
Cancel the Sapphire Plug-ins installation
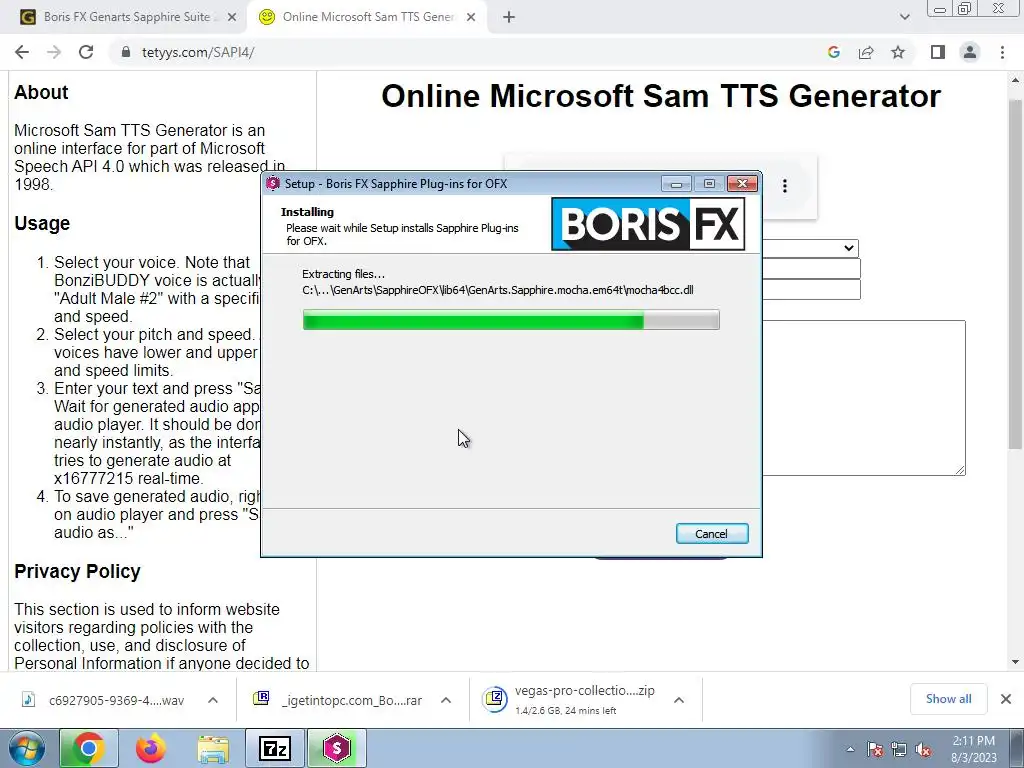[712, 534]
